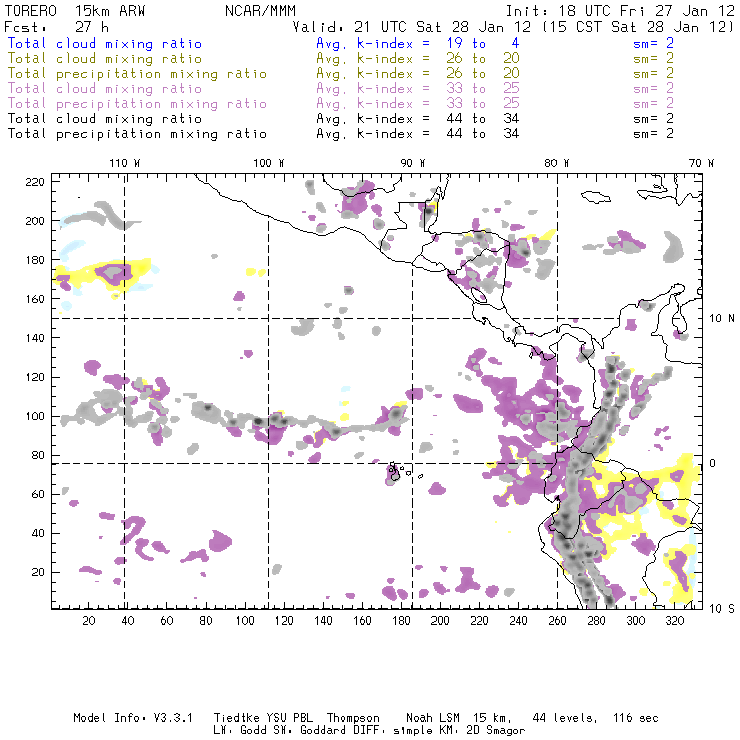The width and height of the screenshot is (740, 740).
Task: Select the "80 W" longitude label
Action: pyautogui.click(x=556, y=163)
